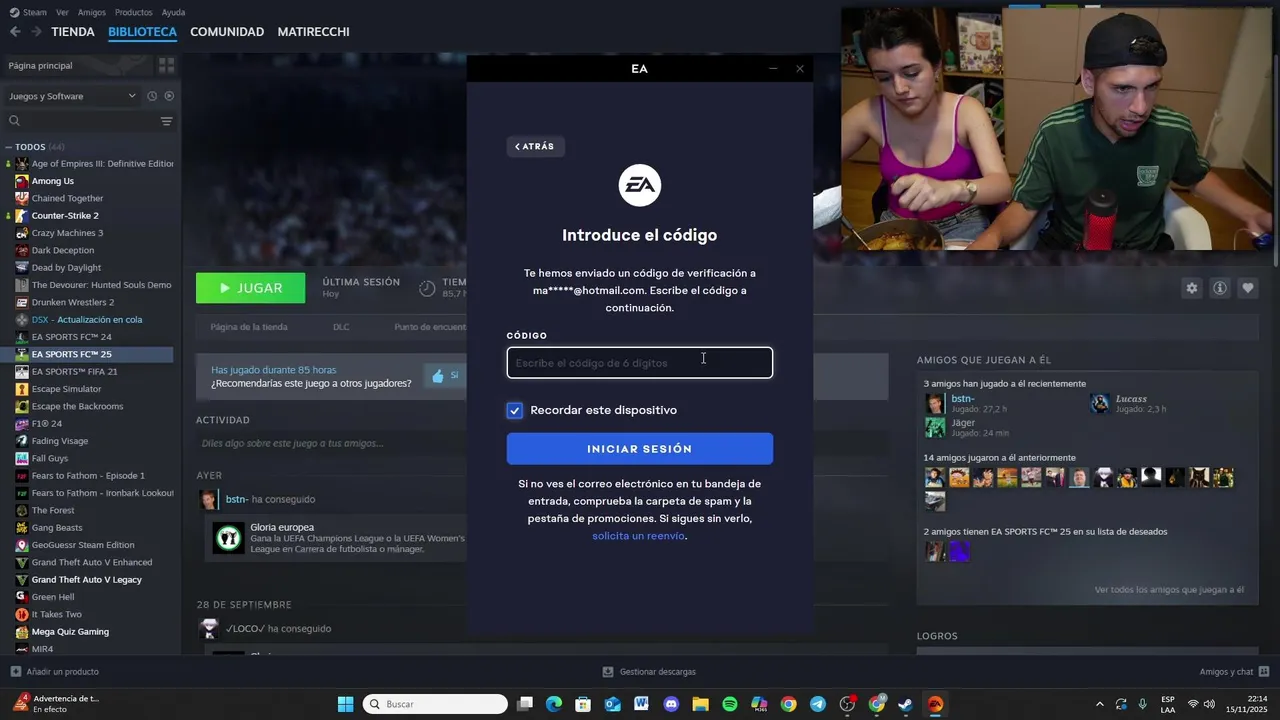Viewport: 1280px width, 720px height.
Task: Open game settings gear icon
Action: point(1192,288)
